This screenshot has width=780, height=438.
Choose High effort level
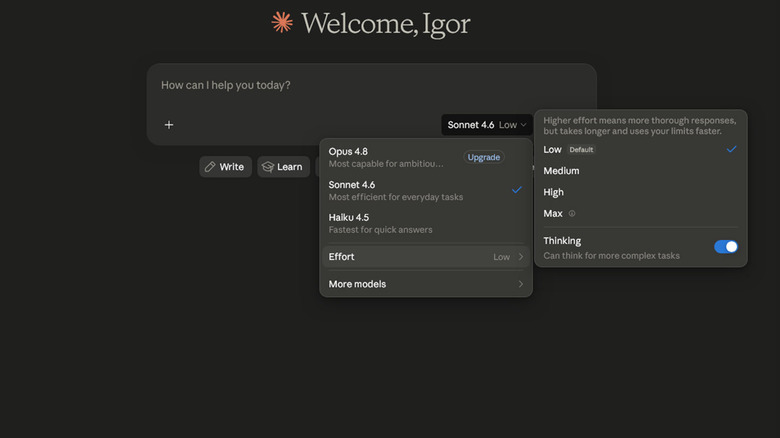click(640, 192)
